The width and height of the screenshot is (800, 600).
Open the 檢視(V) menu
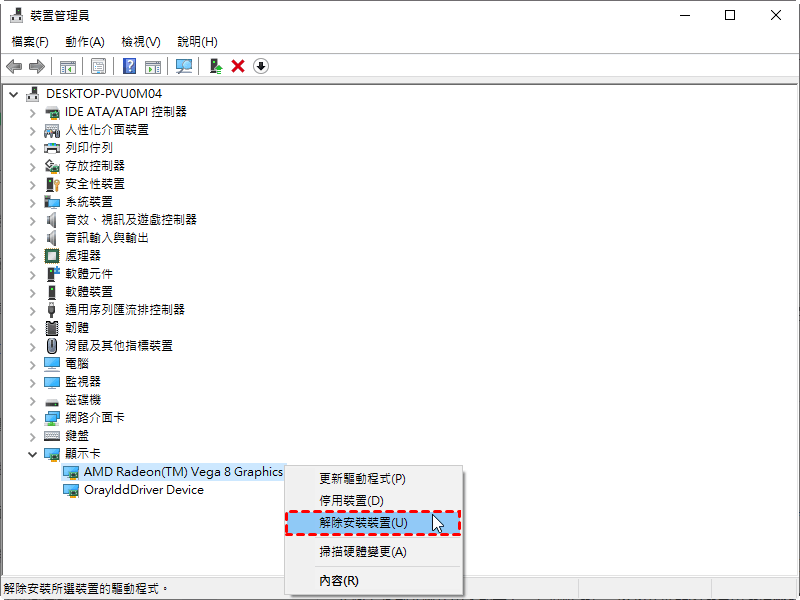pos(140,41)
